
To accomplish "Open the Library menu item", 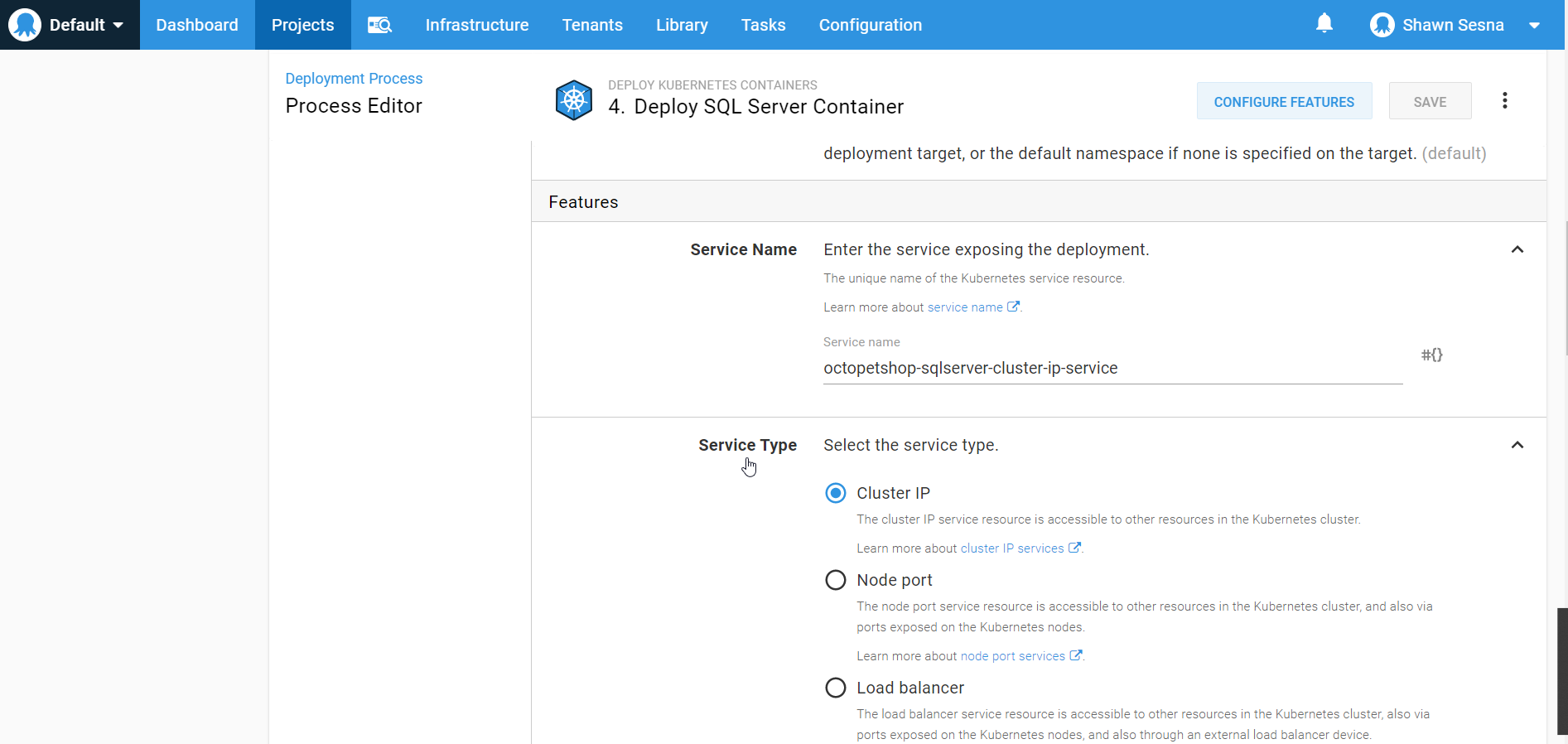I will click(681, 25).
